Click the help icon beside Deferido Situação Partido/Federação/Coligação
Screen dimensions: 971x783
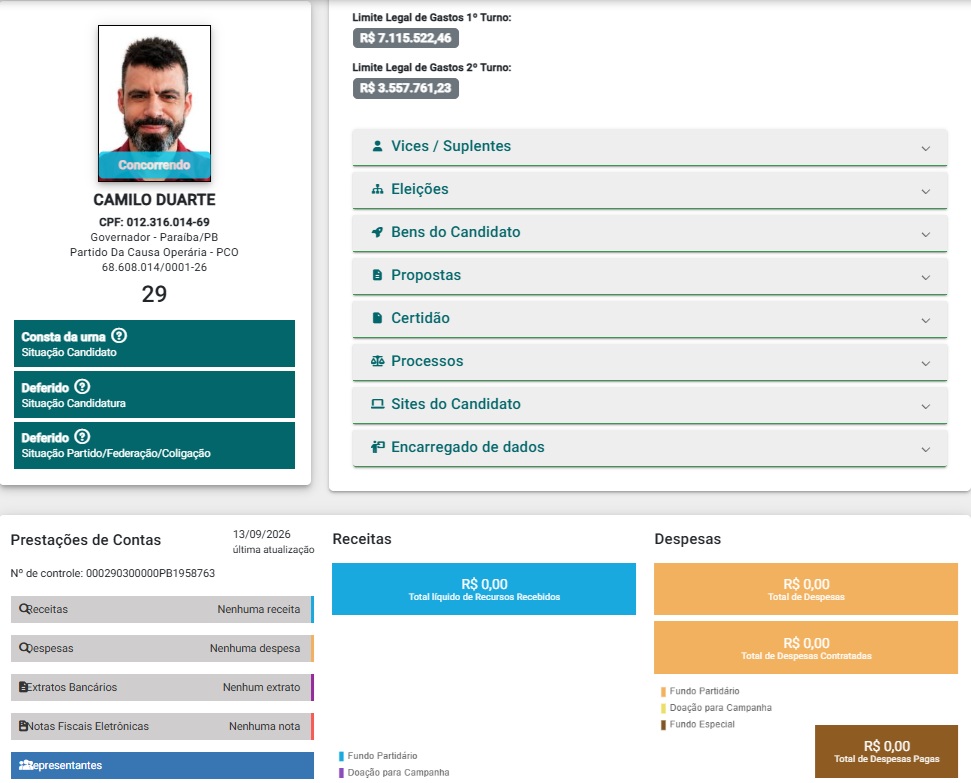pos(82,437)
